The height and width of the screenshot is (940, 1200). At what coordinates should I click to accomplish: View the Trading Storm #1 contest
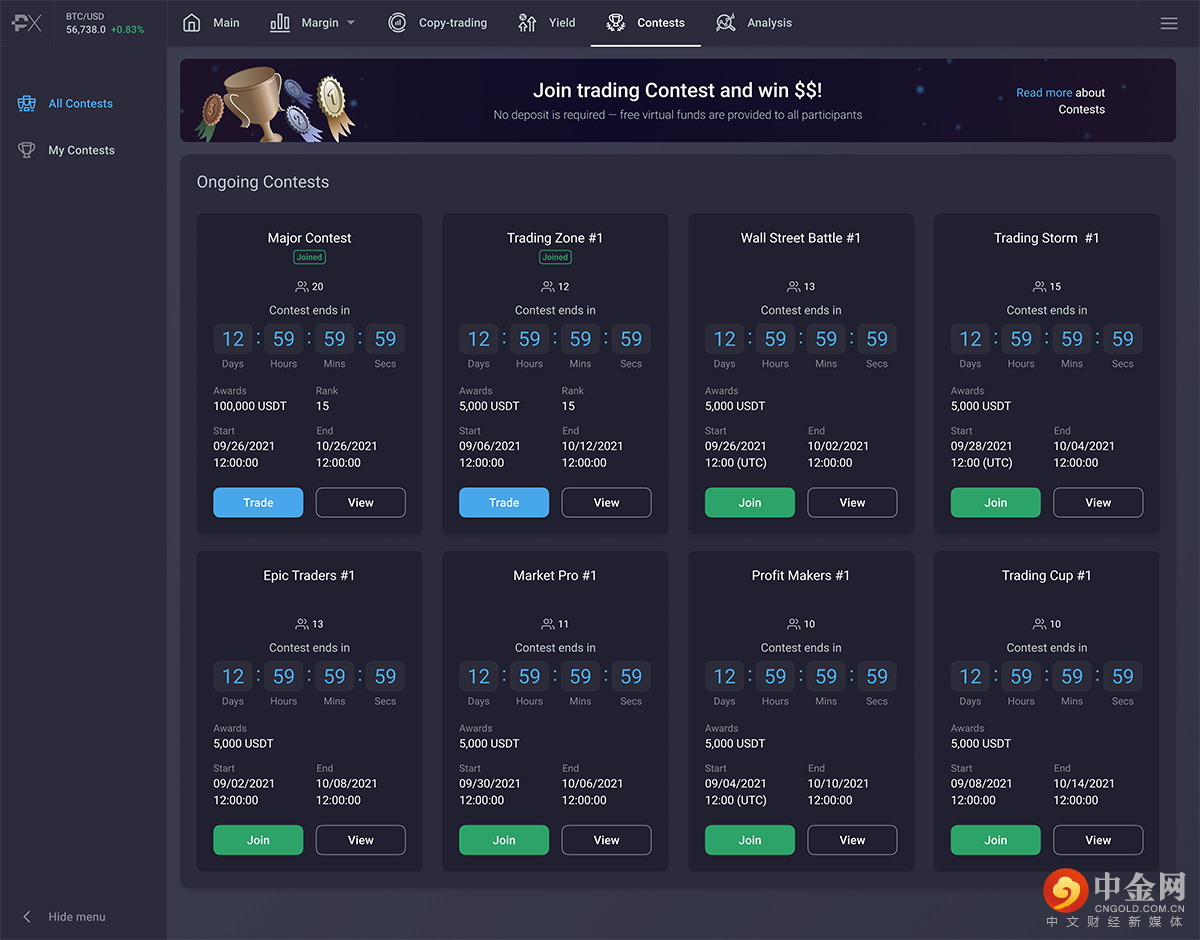[x=1099, y=503]
